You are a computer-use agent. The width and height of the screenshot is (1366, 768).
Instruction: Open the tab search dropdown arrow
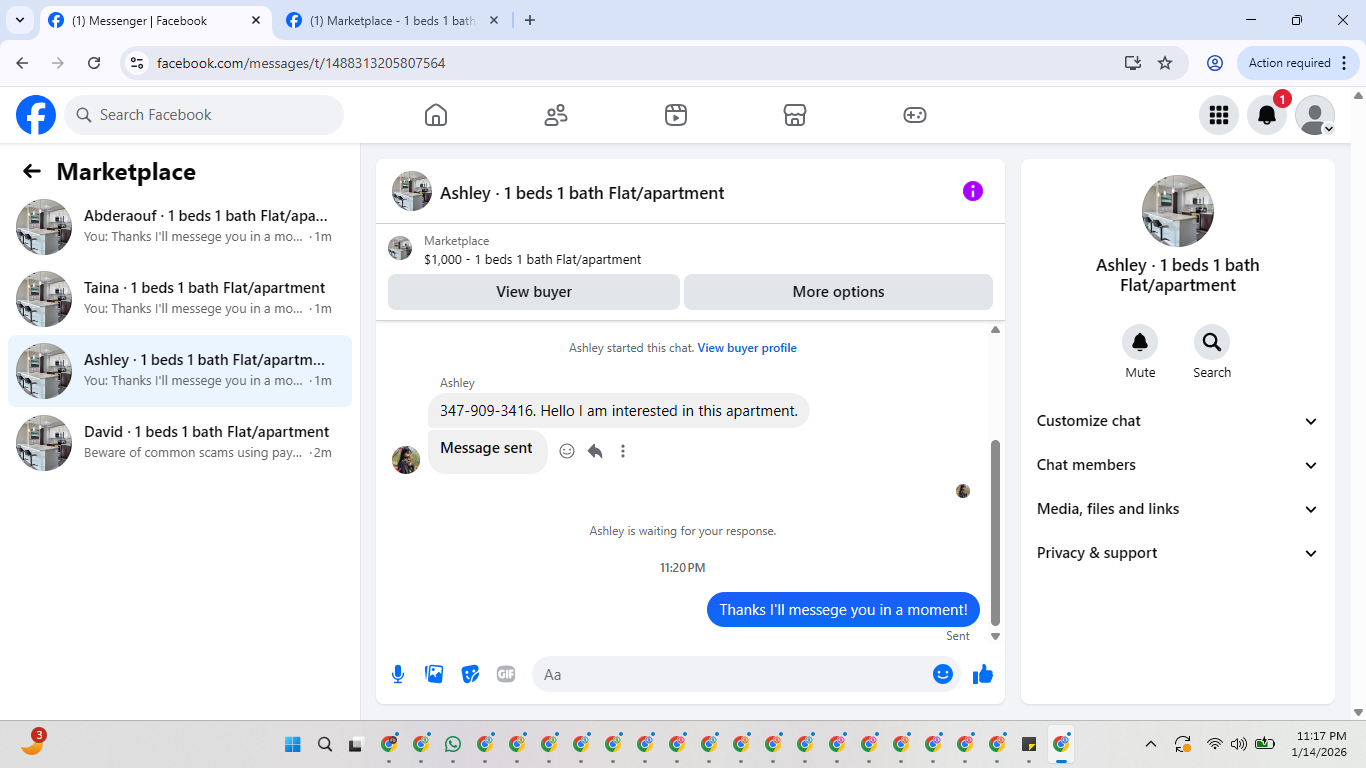tap(19, 20)
